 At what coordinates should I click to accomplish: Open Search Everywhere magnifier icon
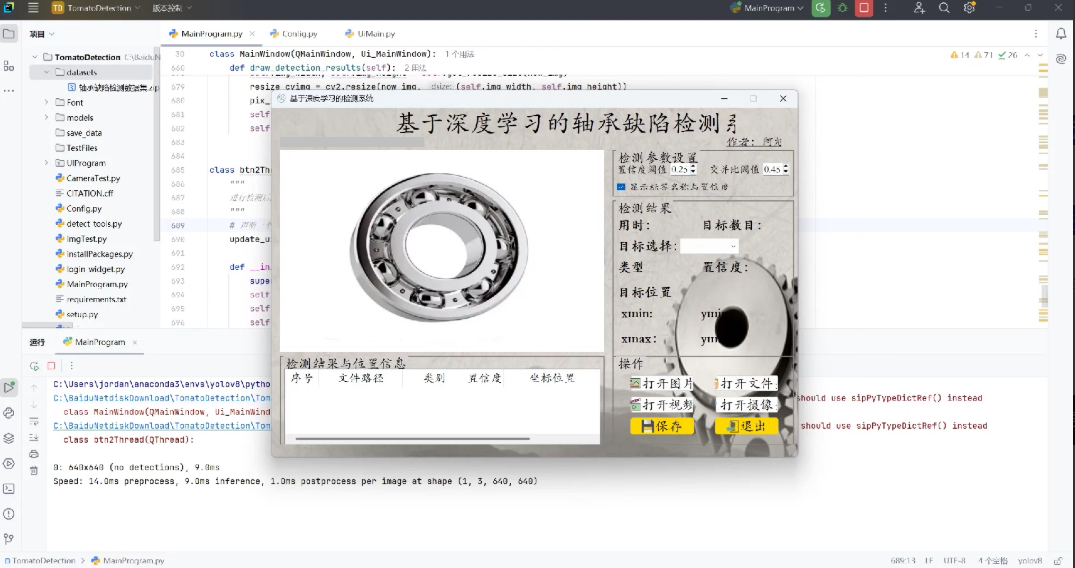(x=944, y=8)
